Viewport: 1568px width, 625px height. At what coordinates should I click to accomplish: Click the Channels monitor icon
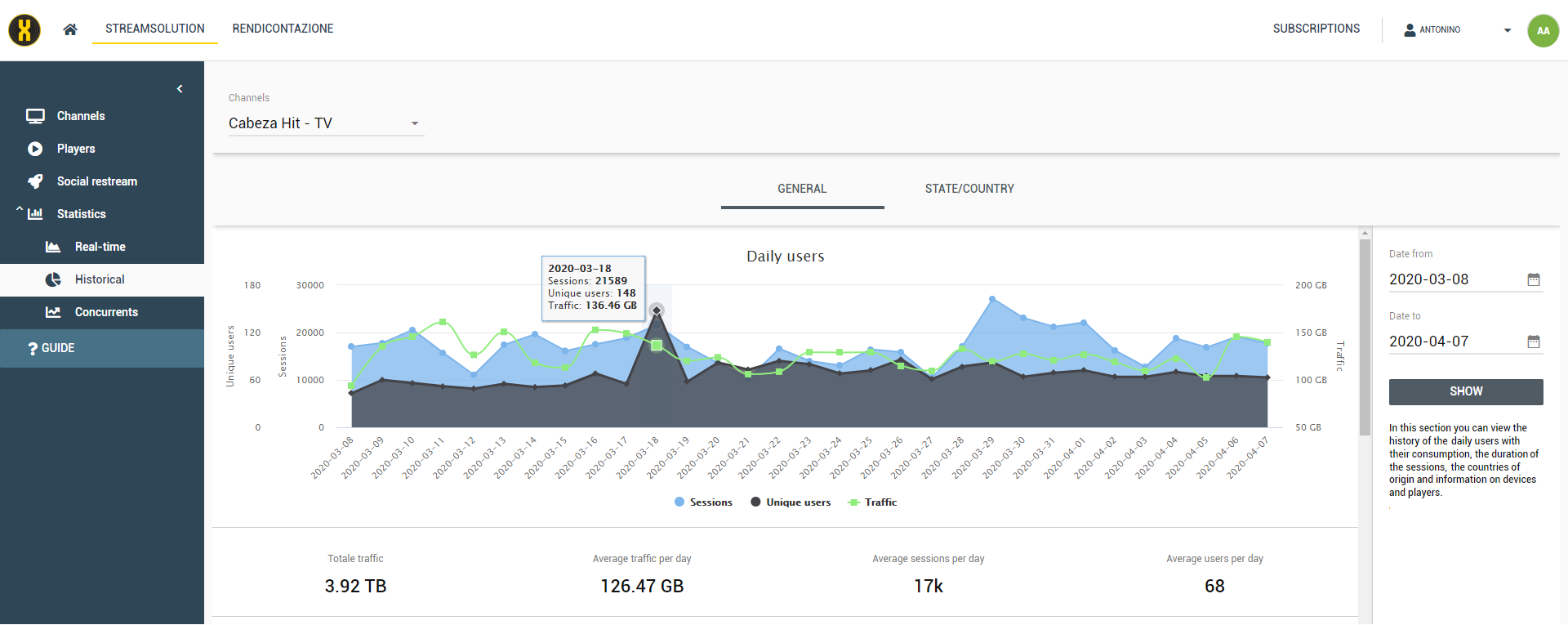click(x=35, y=116)
